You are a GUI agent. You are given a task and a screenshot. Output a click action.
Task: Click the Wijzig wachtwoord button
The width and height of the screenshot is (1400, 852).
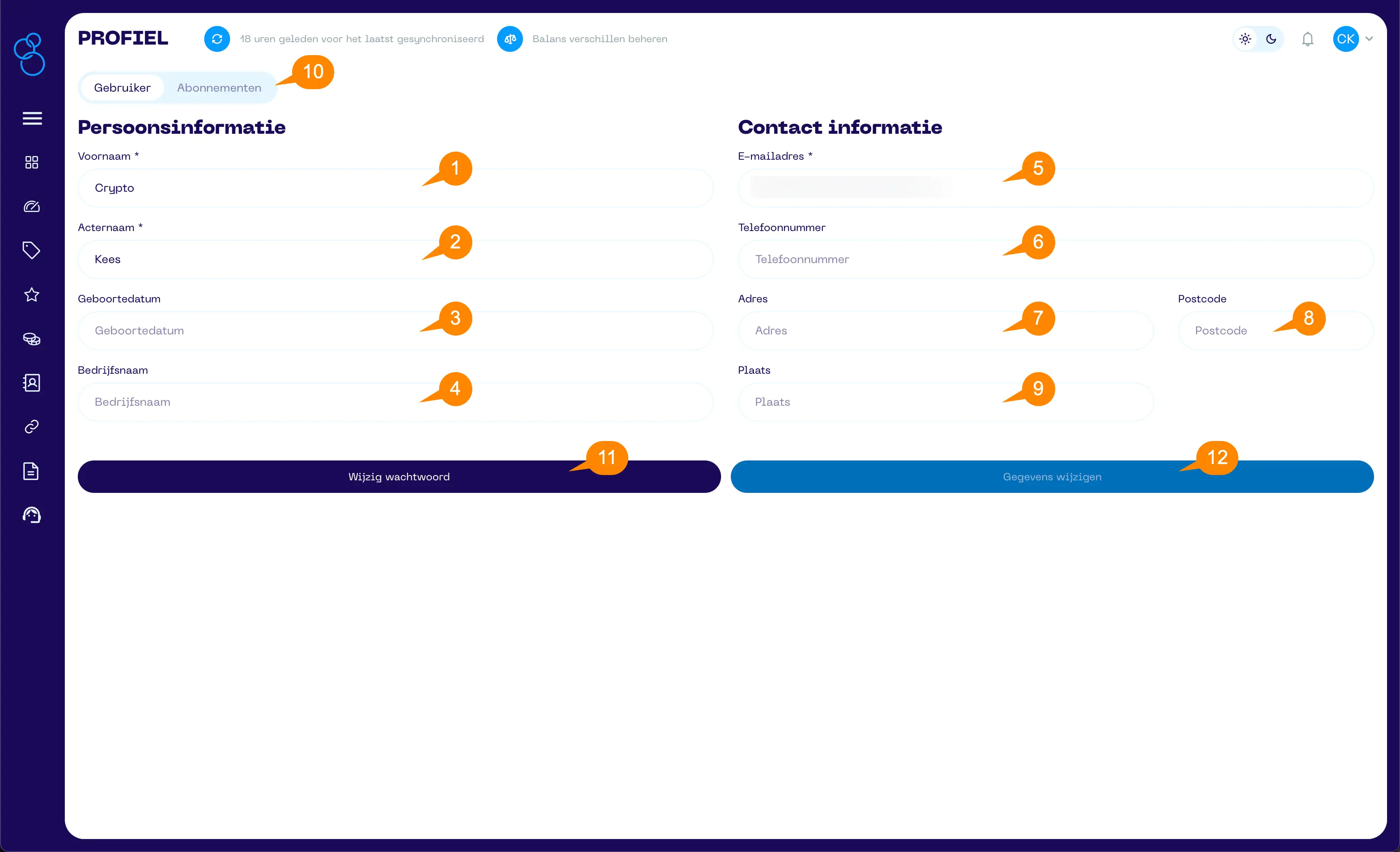[x=399, y=476]
